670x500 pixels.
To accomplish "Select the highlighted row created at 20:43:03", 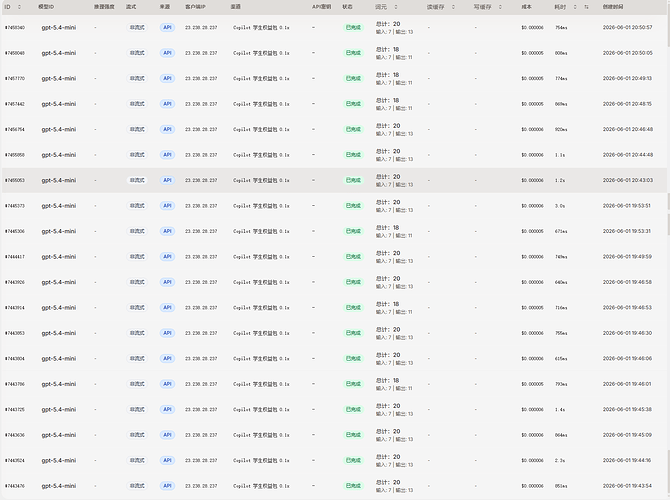I will pyautogui.click(x=334, y=180).
